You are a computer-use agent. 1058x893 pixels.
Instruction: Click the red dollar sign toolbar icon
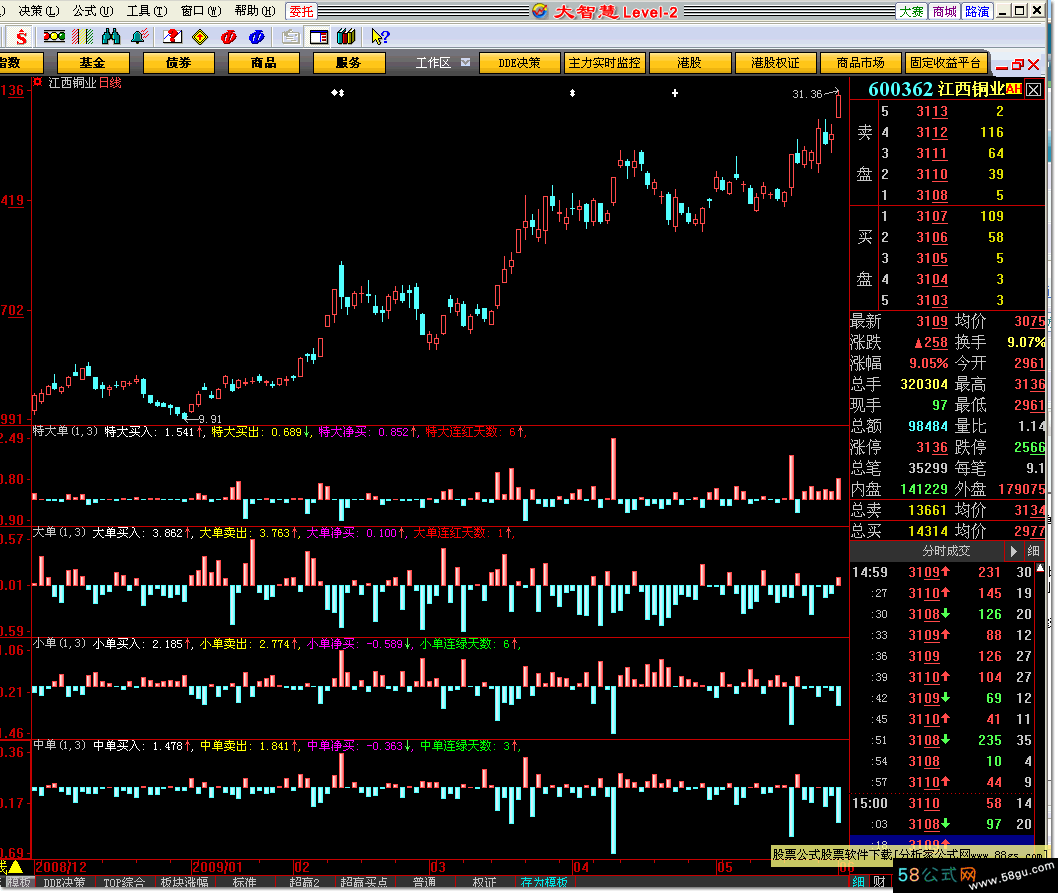tap(21, 37)
